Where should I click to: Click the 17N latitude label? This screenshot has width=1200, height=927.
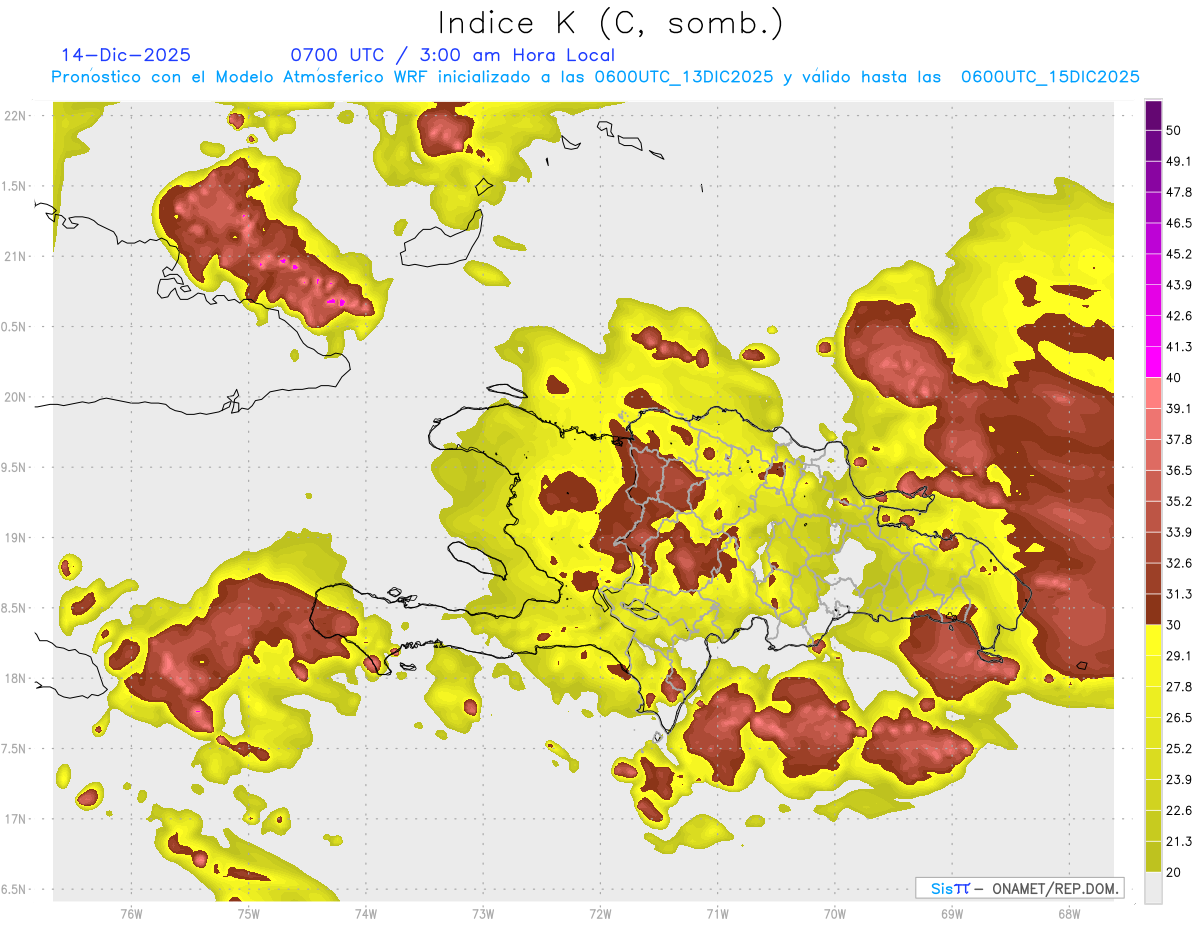tap(16, 819)
